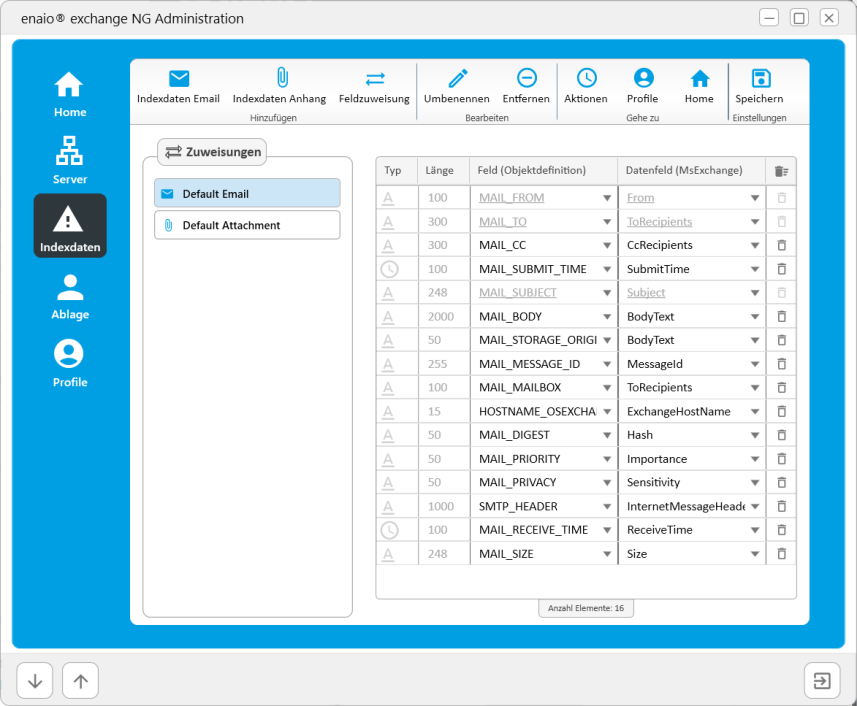Open the CcRecipients data field dropdown
This screenshot has width=857, height=706.
click(755, 246)
